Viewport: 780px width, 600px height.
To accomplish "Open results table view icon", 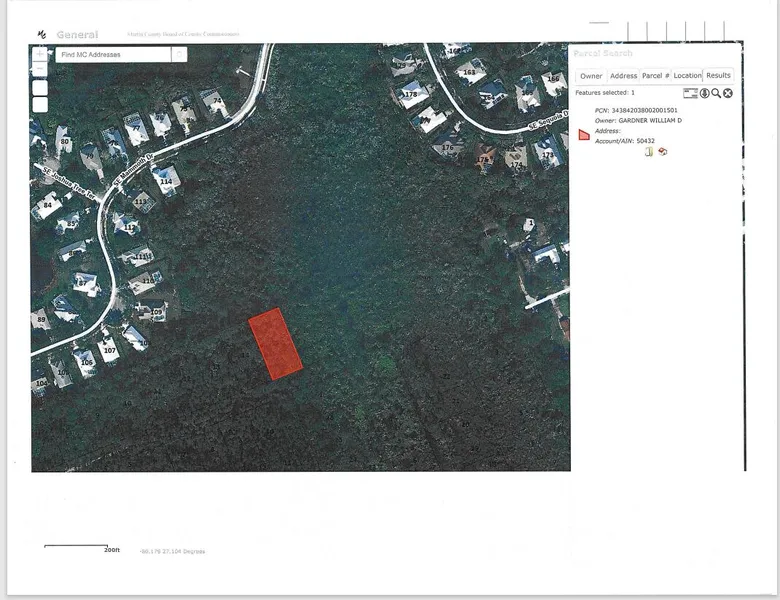I will 690,93.
